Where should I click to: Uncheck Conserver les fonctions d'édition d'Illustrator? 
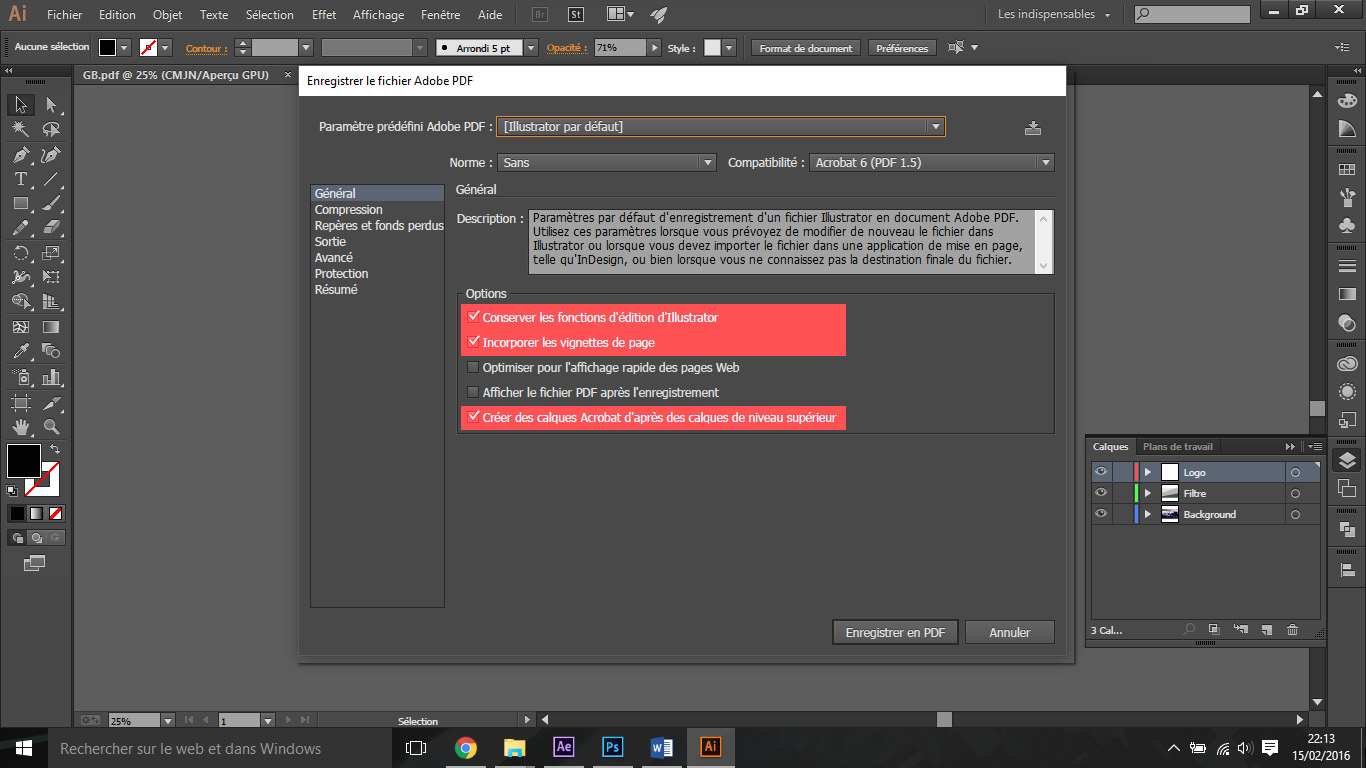(474, 317)
